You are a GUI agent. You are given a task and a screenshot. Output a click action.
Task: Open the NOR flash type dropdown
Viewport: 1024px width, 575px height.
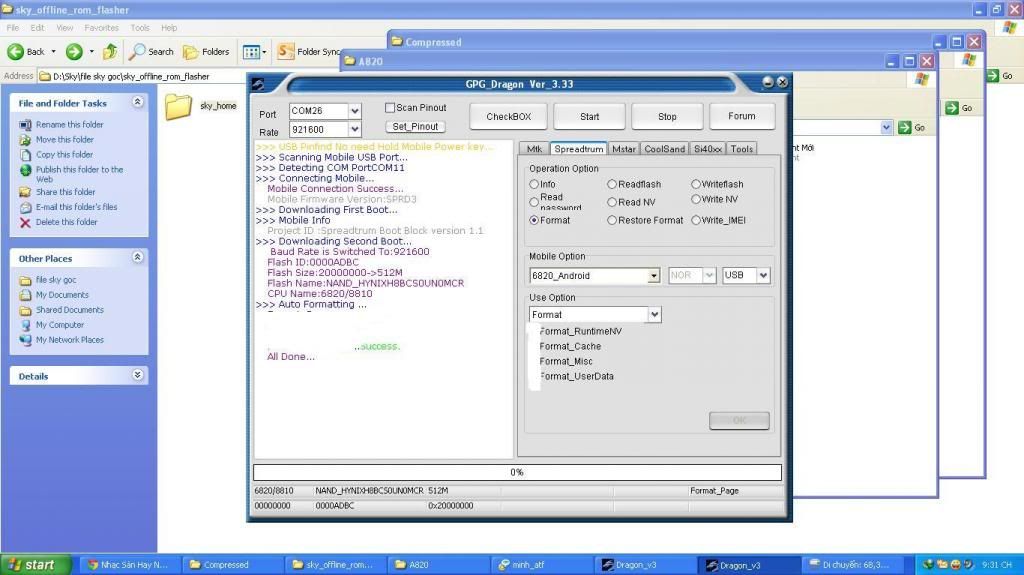click(709, 275)
